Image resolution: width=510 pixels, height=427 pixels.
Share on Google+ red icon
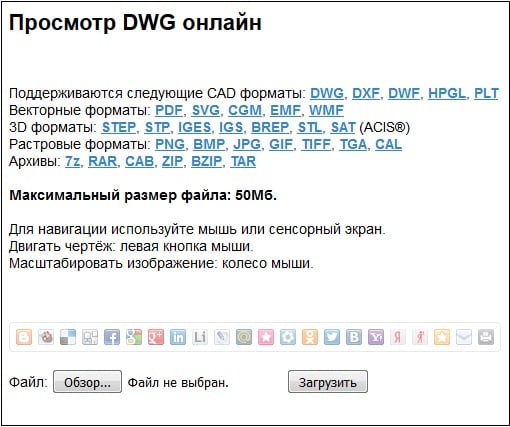point(156,337)
